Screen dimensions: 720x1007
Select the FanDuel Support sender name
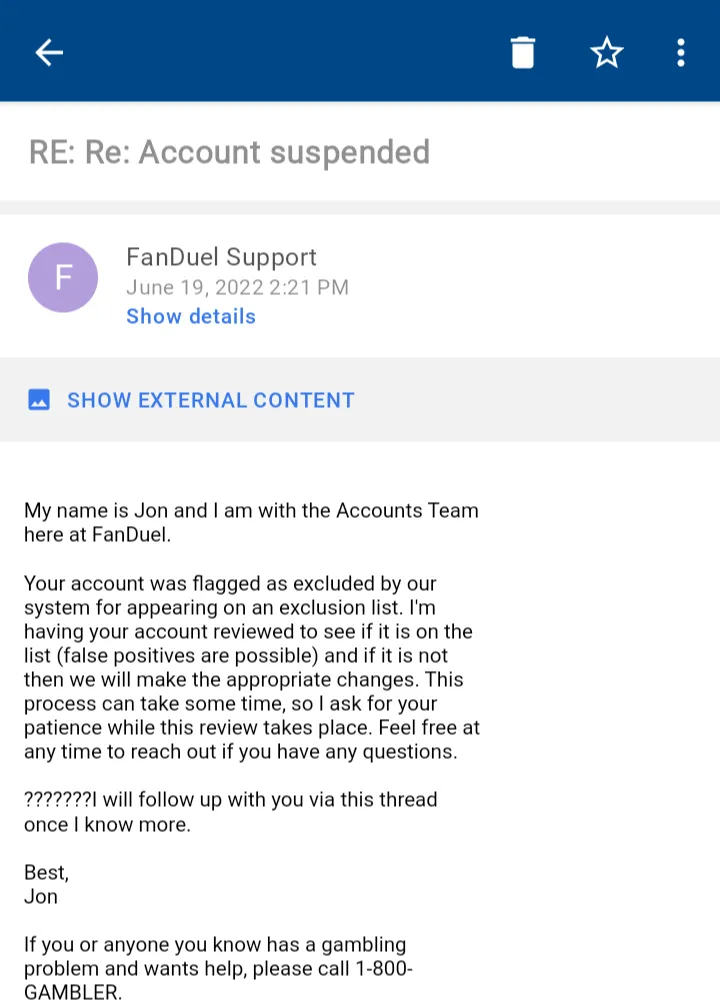[221, 257]
